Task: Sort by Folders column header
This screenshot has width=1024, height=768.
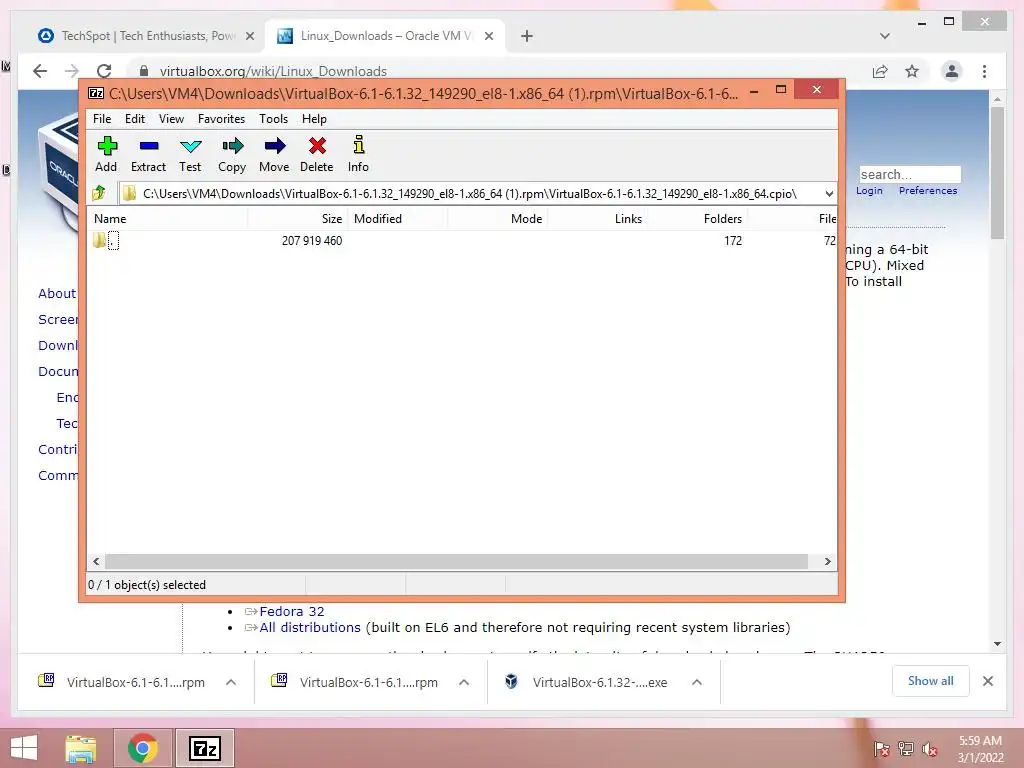Action: 697,219
